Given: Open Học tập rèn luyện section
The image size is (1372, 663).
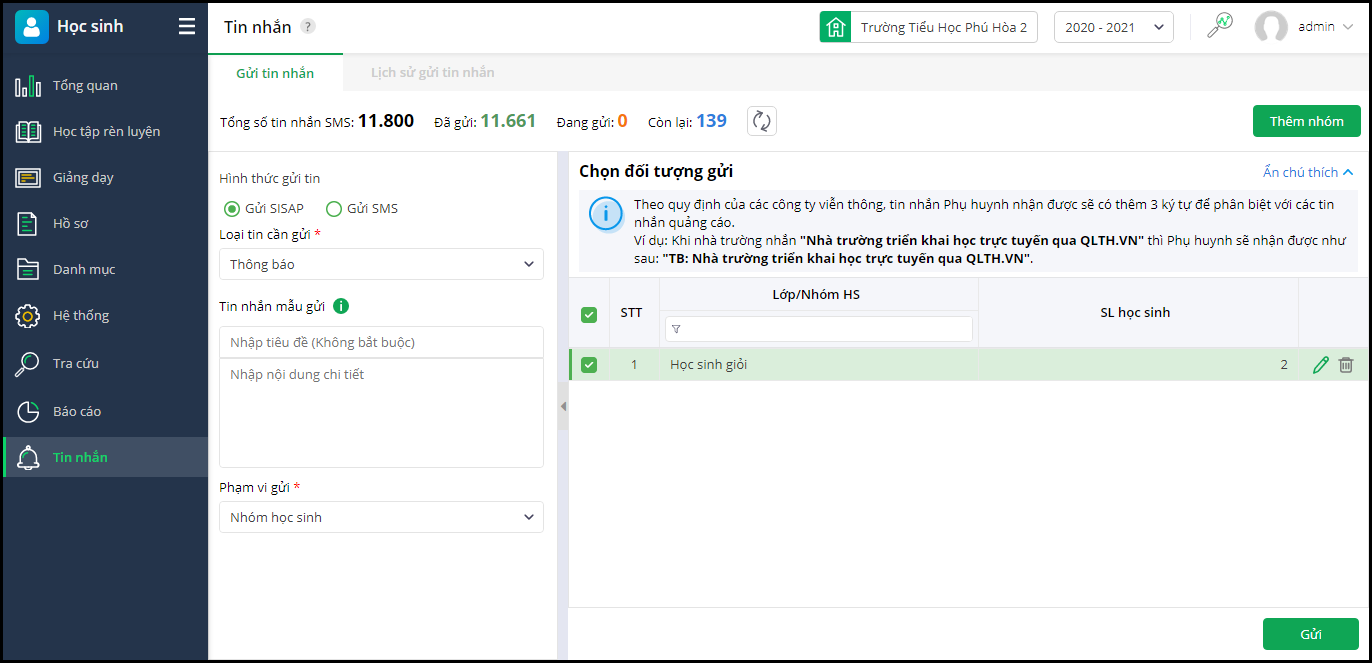Looking at the screenshot, I should click(105, 131).
